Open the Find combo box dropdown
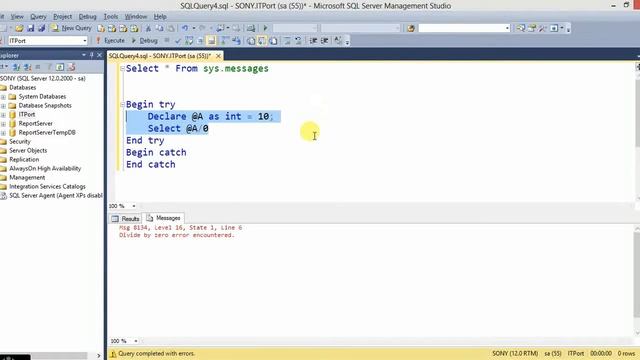The width and height of the screenshot is (640, 360). coord(507,28)
